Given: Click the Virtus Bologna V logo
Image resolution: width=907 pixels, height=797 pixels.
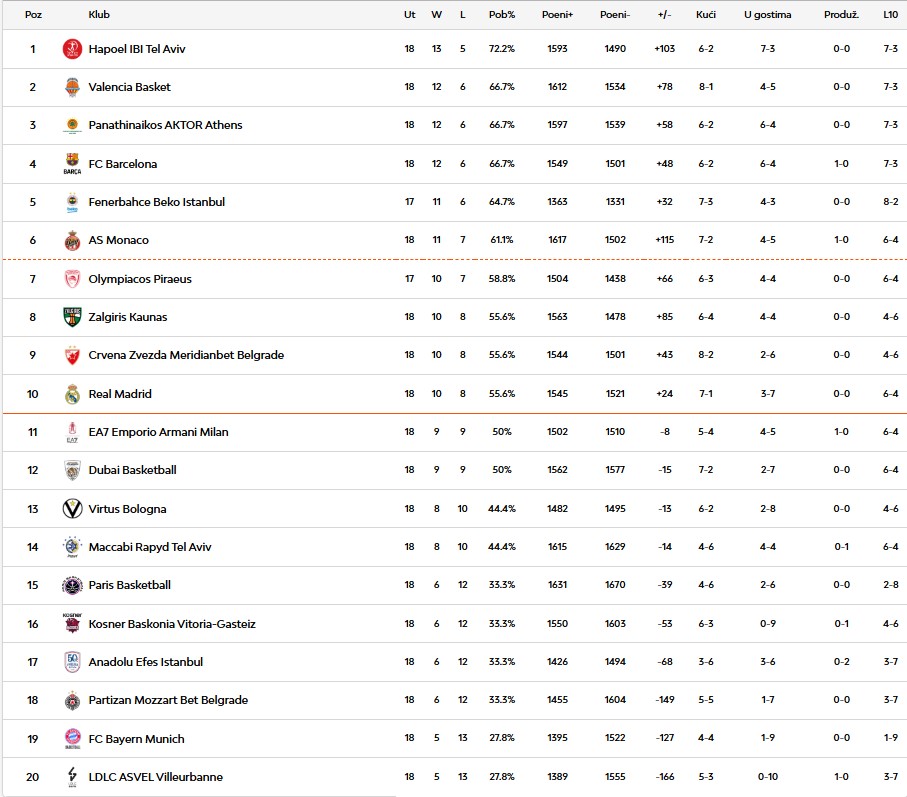Looking at the screenshot, I should [72, 509].
